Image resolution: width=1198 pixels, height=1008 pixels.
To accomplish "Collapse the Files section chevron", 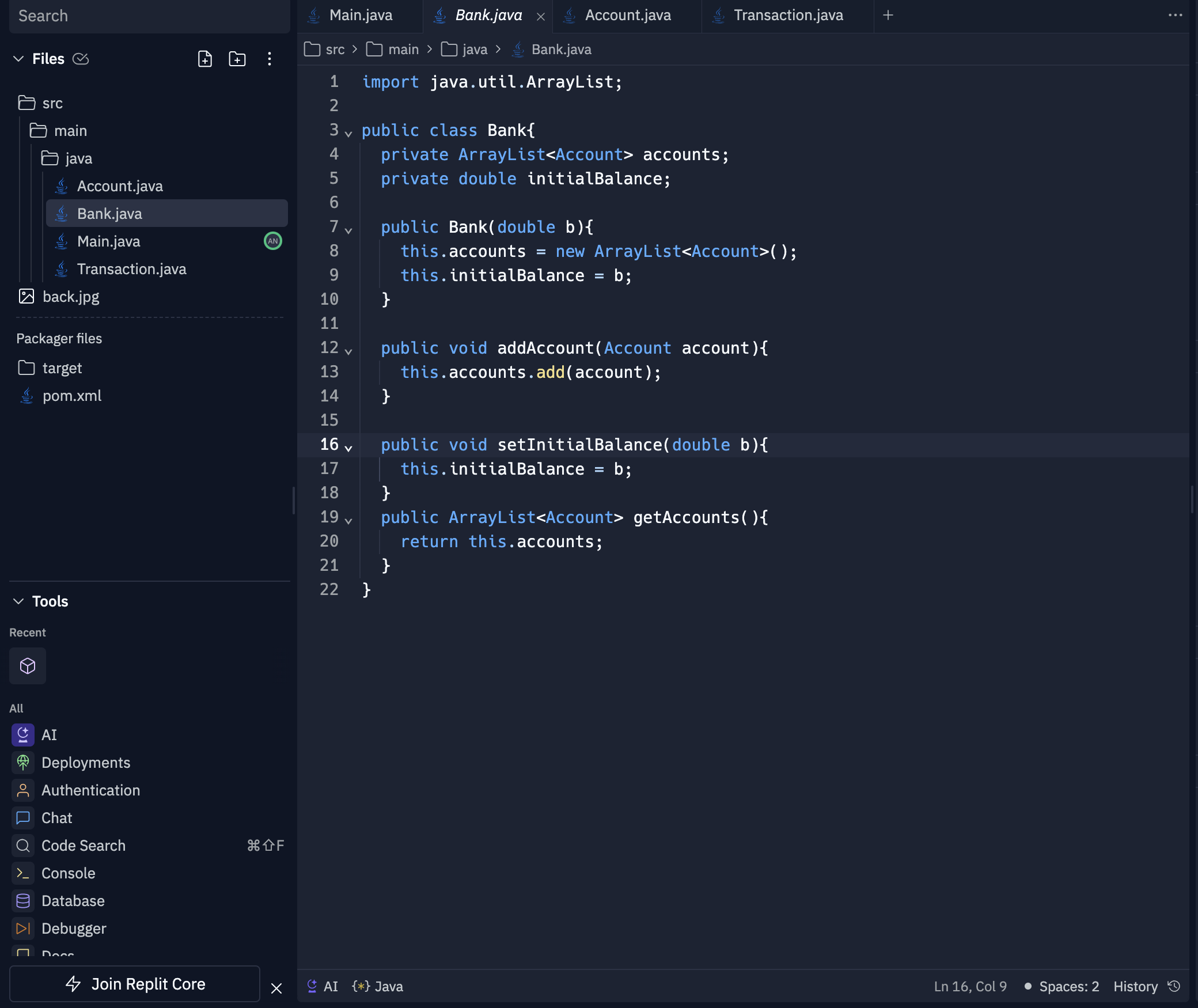I will click(18, 59).
